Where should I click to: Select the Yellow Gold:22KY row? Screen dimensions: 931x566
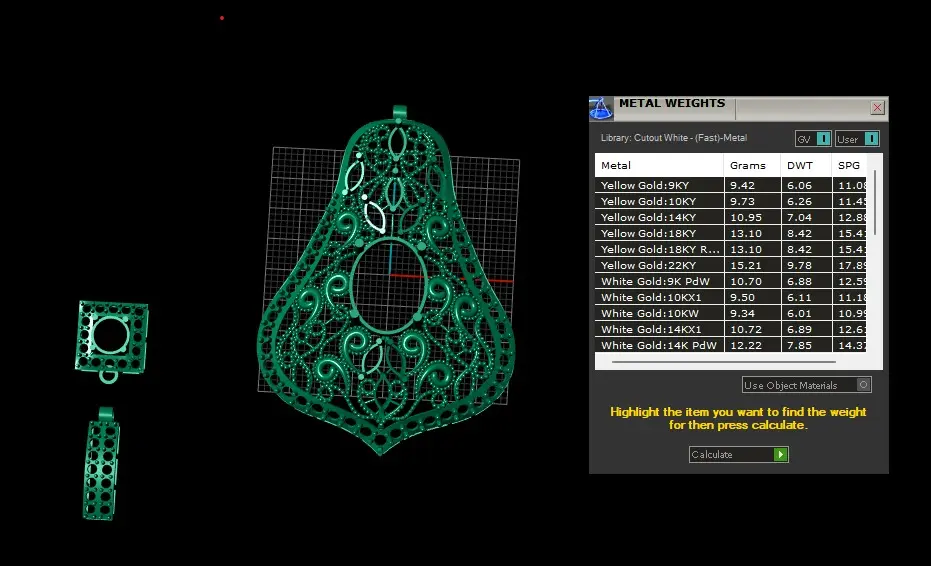click(x=730, y=265)
